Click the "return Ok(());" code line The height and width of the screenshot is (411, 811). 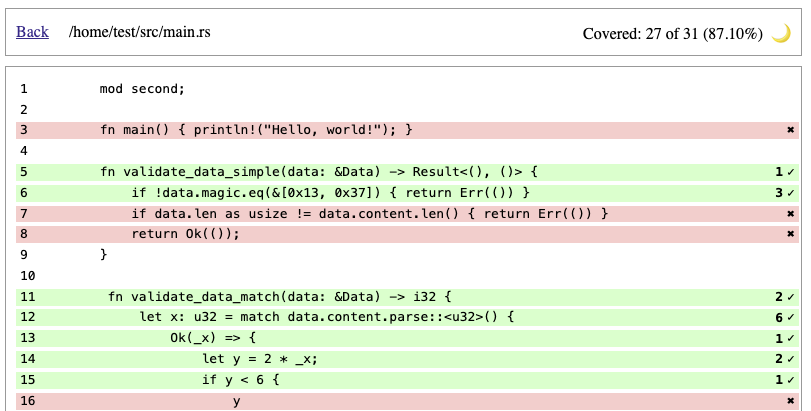[x=186, y=234]
